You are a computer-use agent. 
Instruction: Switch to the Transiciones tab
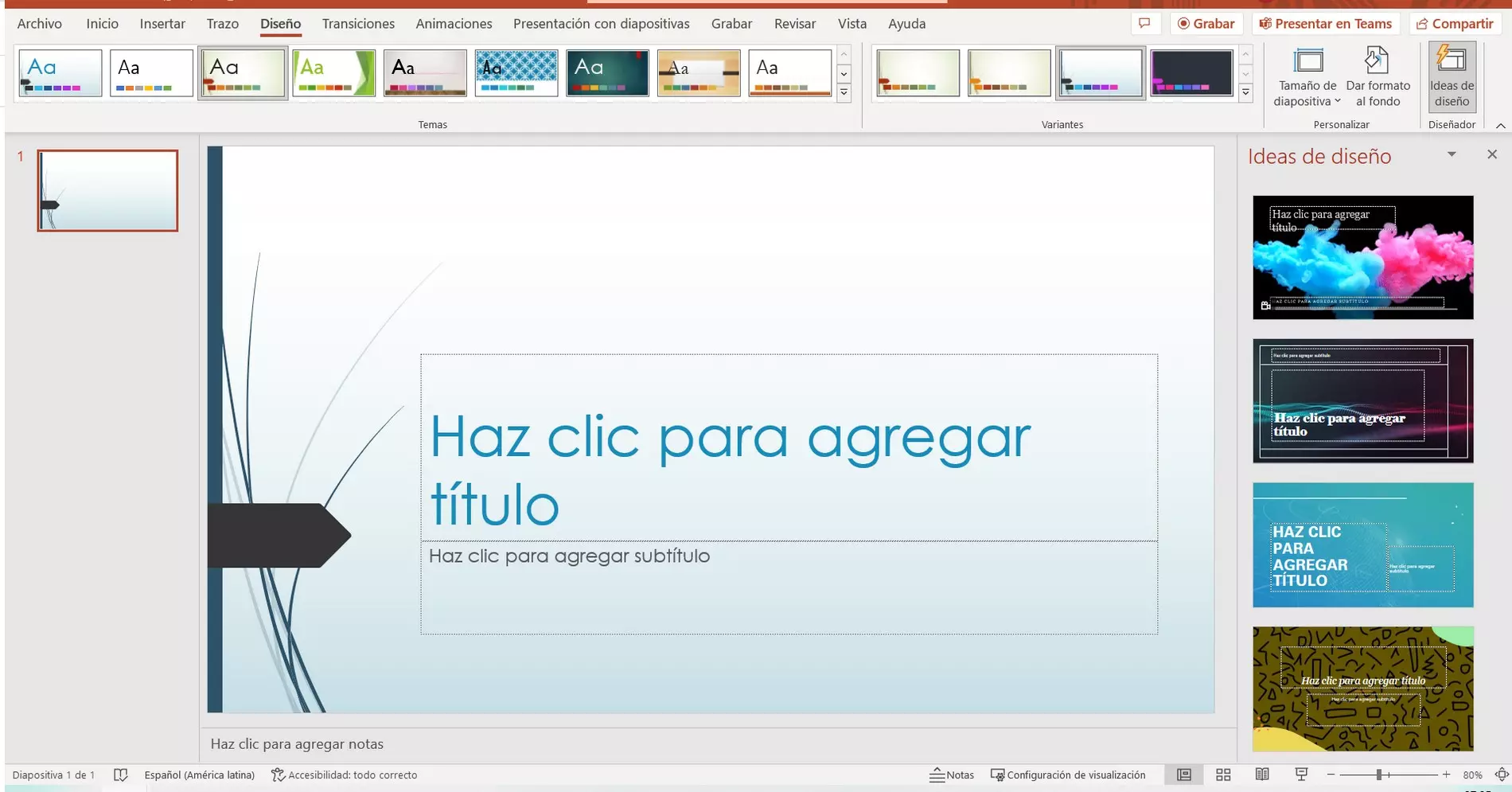357,24
